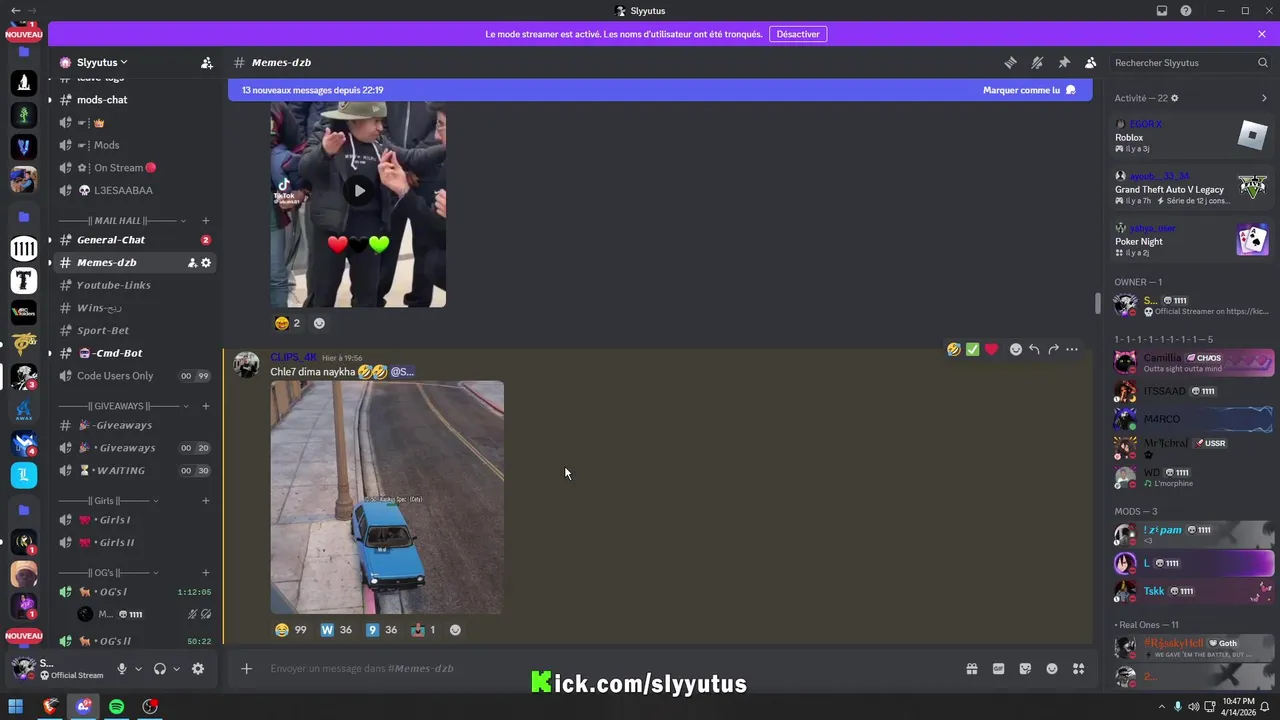Open the Windows Start menu
The height and width of the screenshot is (720, 1280).
(15, 706)
